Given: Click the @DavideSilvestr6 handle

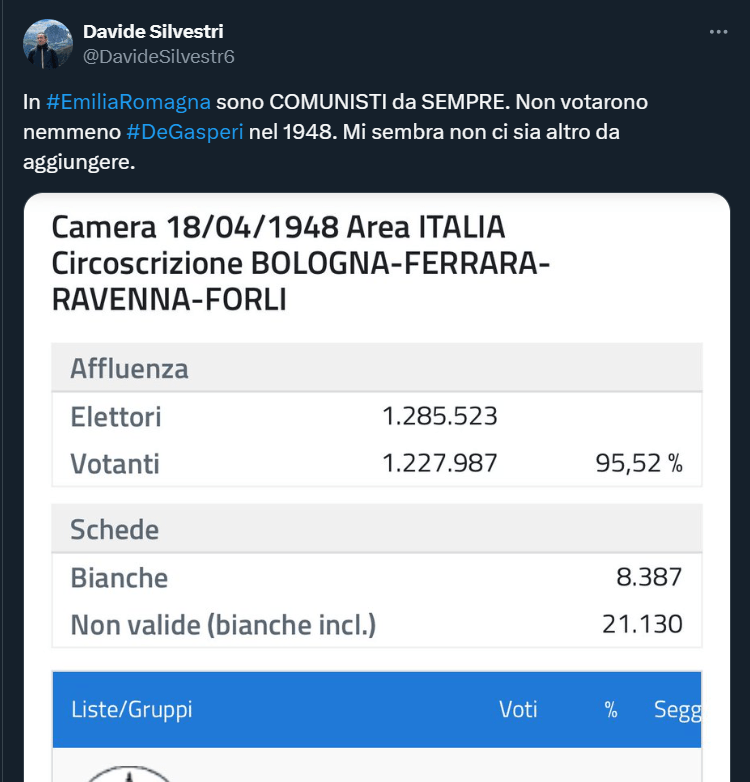Looking at the screenshot, I should (158, 56).
